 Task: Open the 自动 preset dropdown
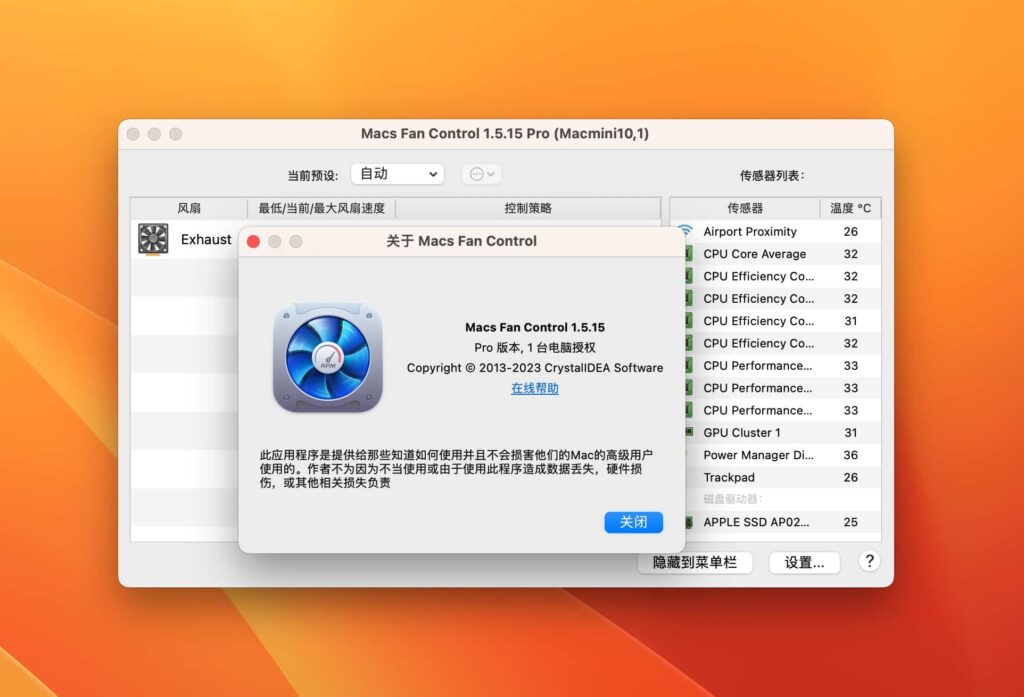tap(396, 173)
